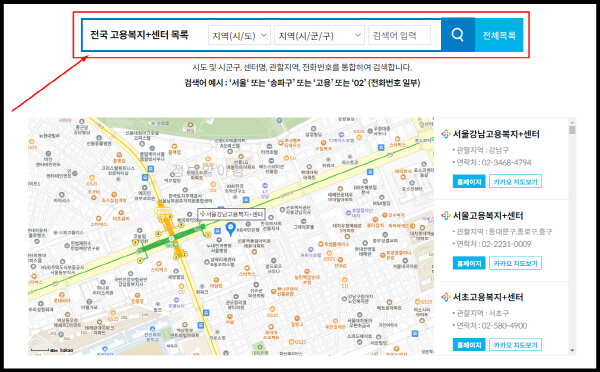Click the 전체목록 button
600x372 pixels.
tap(499, 35)
